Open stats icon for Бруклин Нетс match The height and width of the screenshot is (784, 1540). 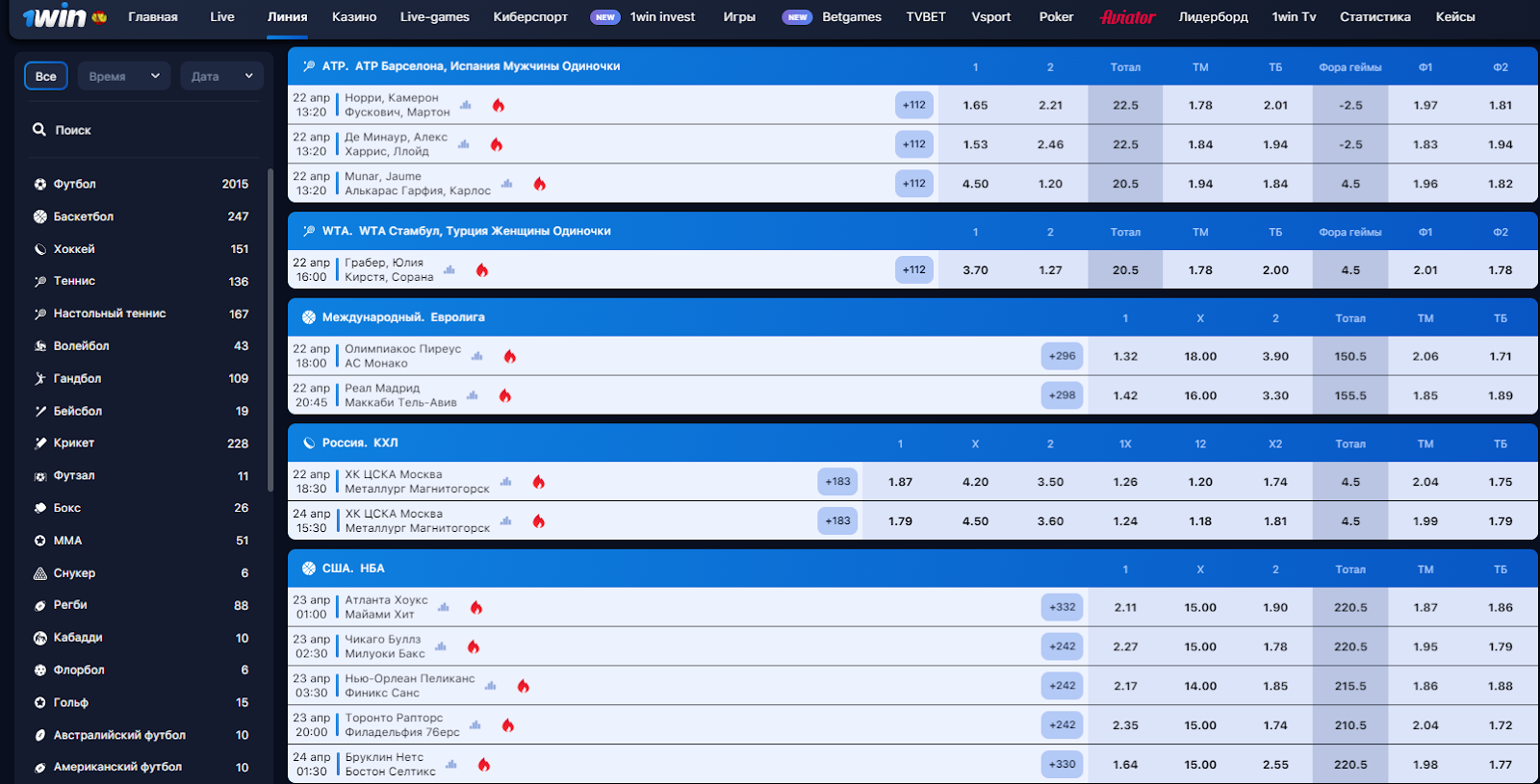(x=451, y=765)
